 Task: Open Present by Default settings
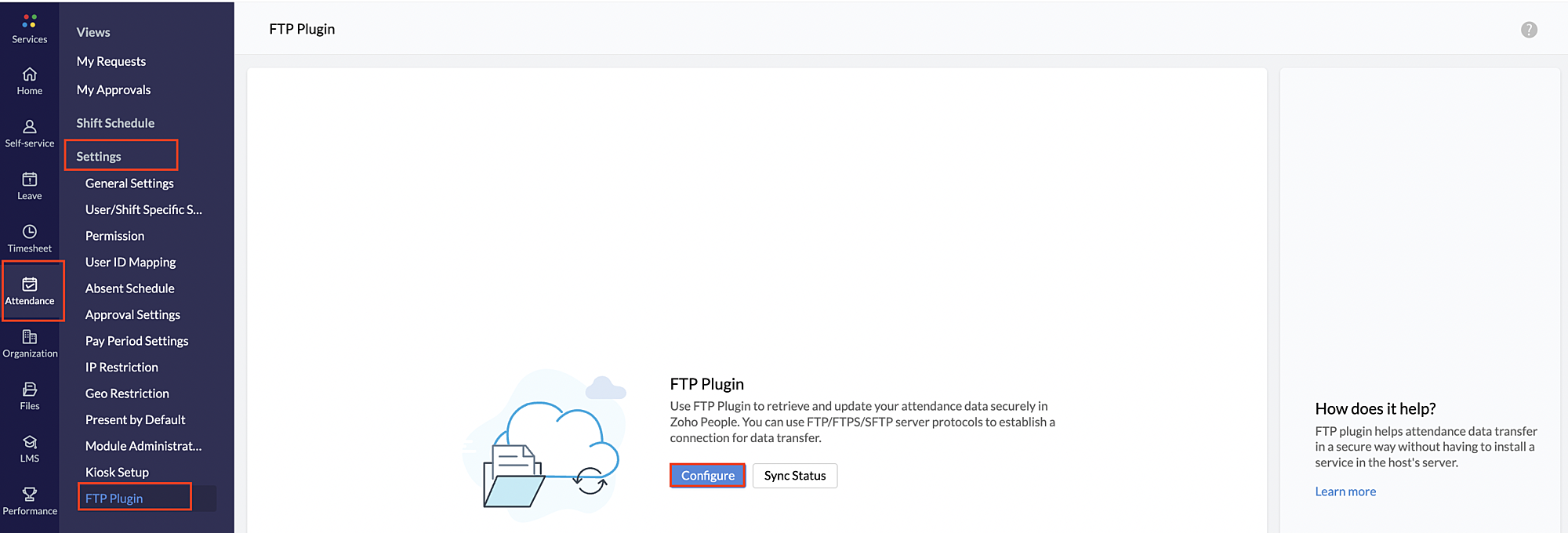[135, 420]
